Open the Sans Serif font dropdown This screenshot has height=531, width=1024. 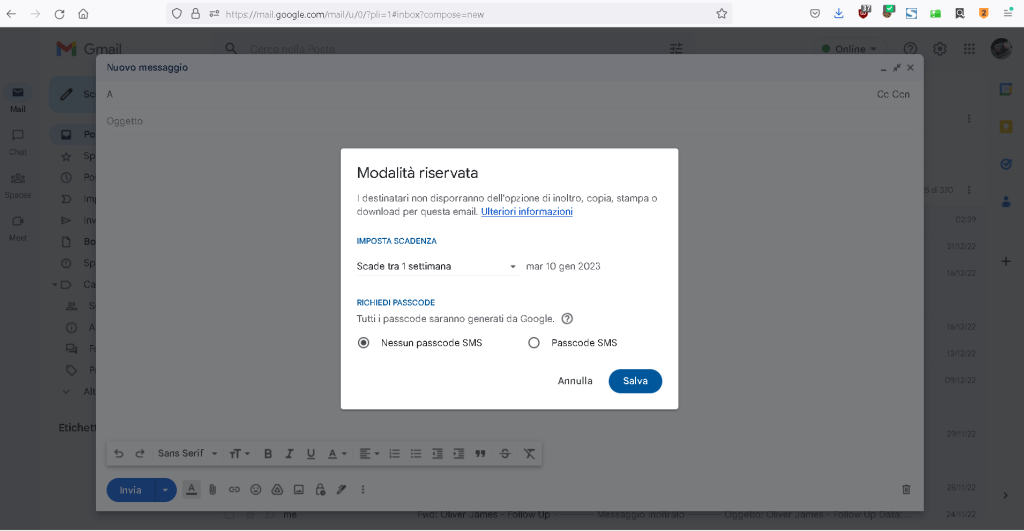tap(187, 454)
